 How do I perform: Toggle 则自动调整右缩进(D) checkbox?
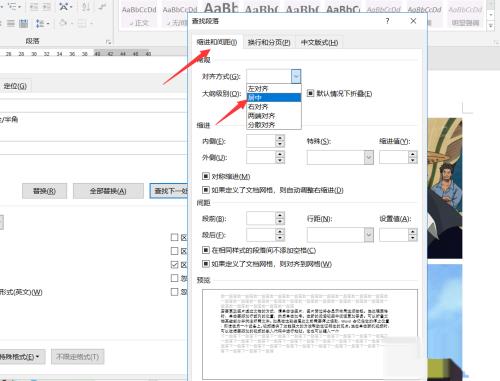[206, 190]
